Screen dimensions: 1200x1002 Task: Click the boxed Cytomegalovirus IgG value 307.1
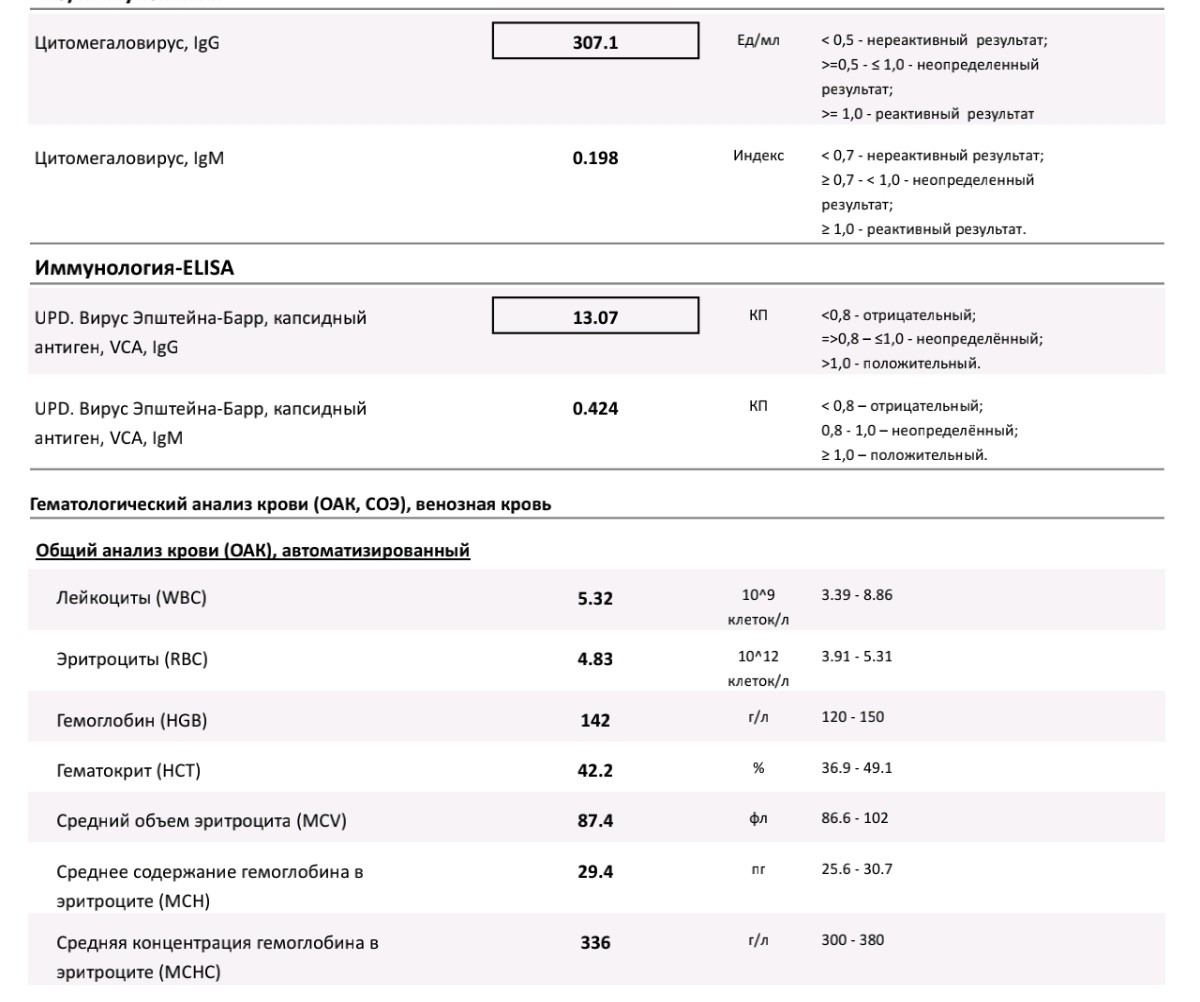click(595, 43)
